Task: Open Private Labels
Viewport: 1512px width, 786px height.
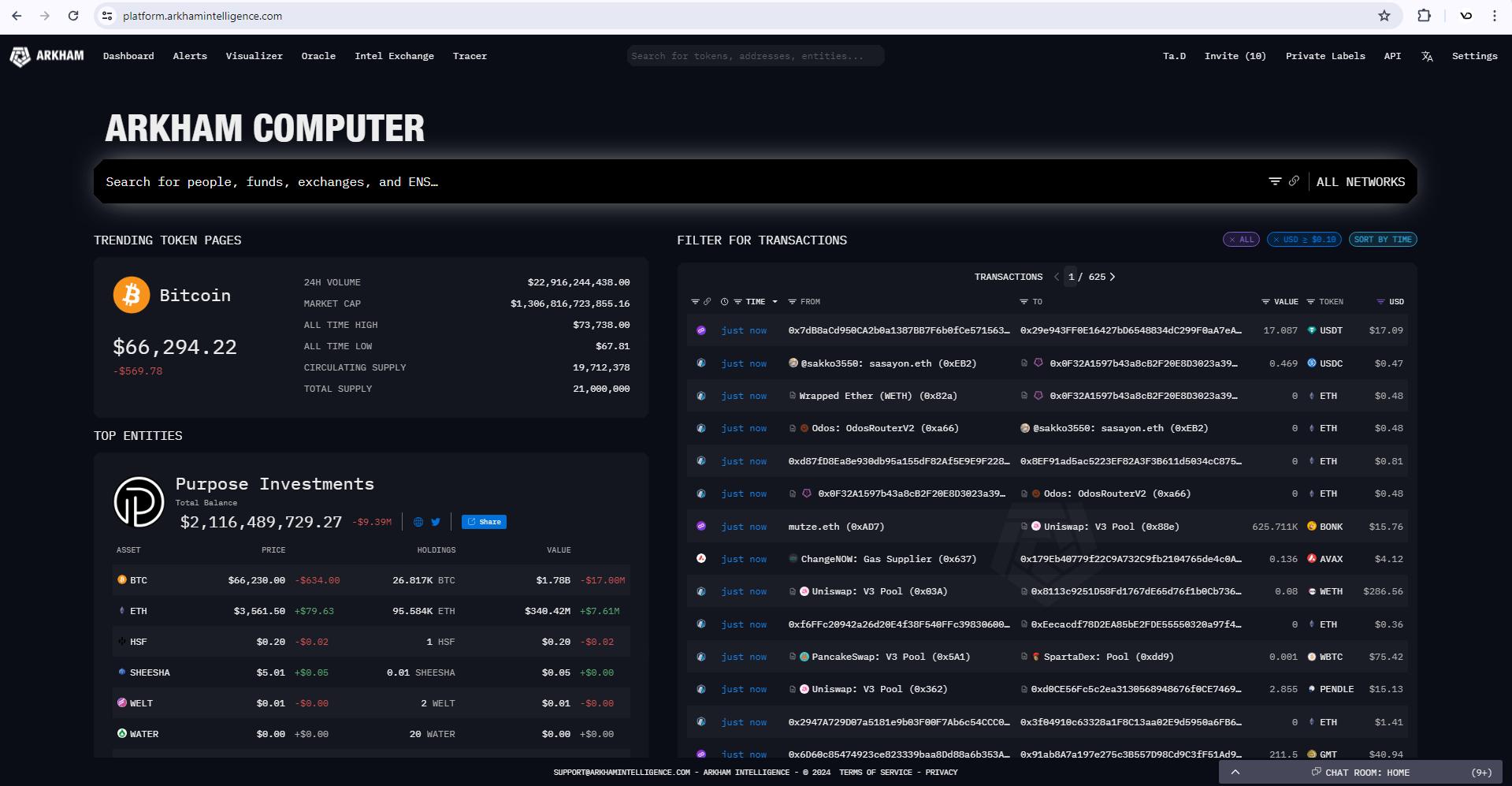Action: (1325, 56)
